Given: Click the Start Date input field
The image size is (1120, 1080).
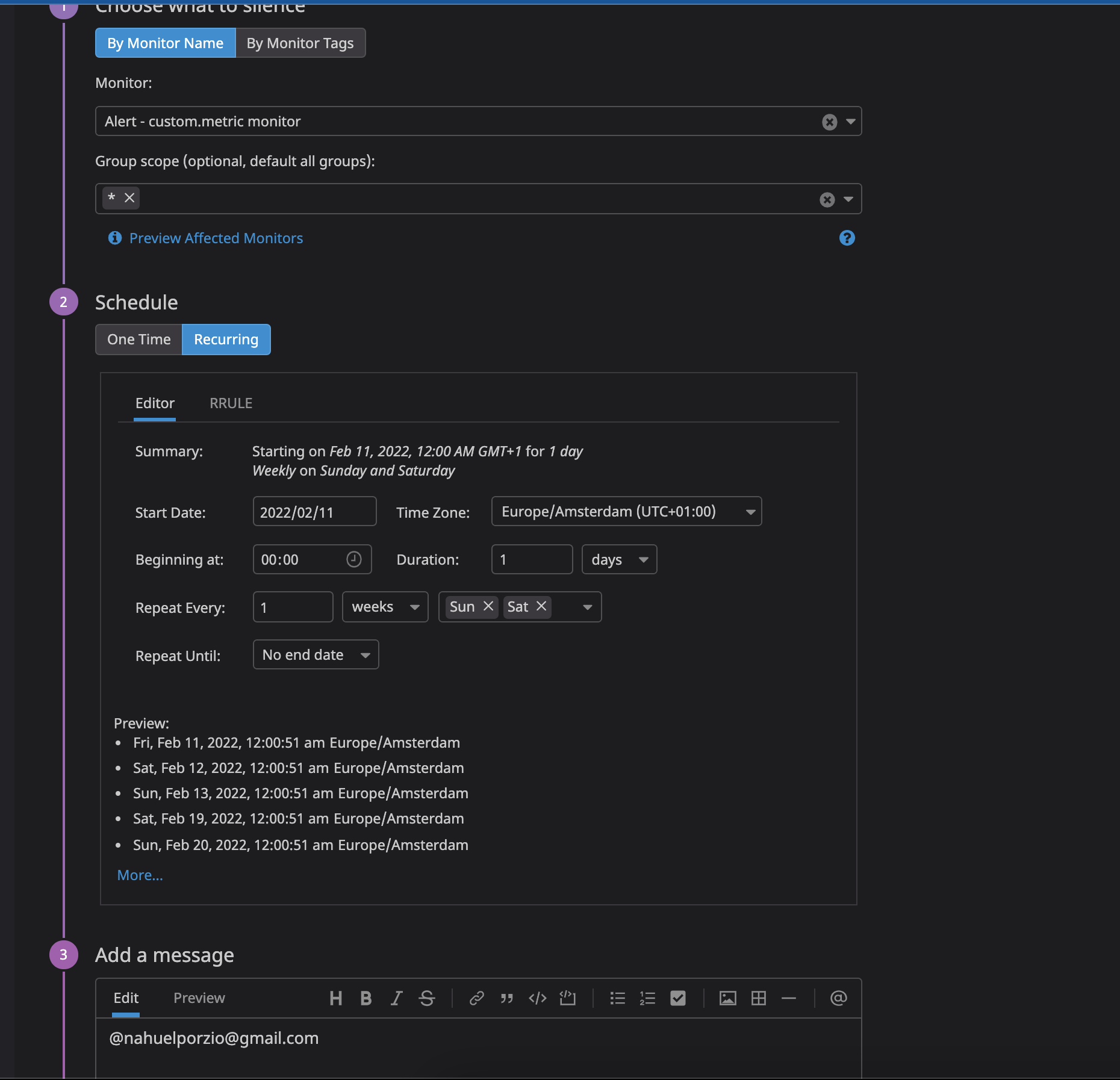Looking at the screenshot, I should [315, 512].
